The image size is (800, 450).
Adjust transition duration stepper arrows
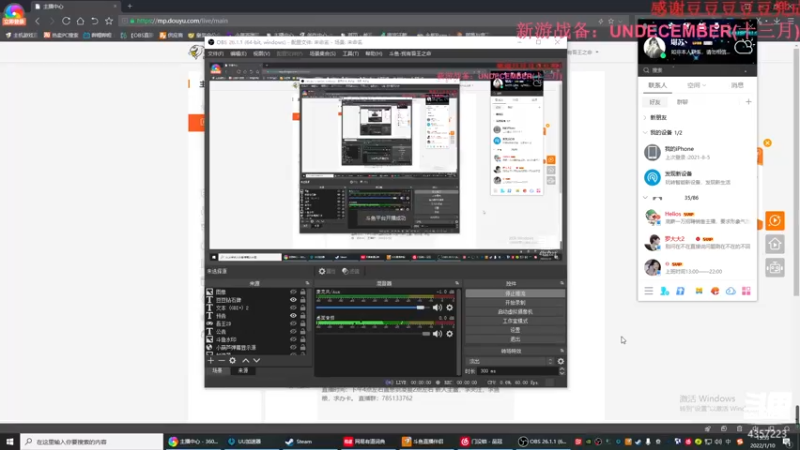[x=562, y=371]
